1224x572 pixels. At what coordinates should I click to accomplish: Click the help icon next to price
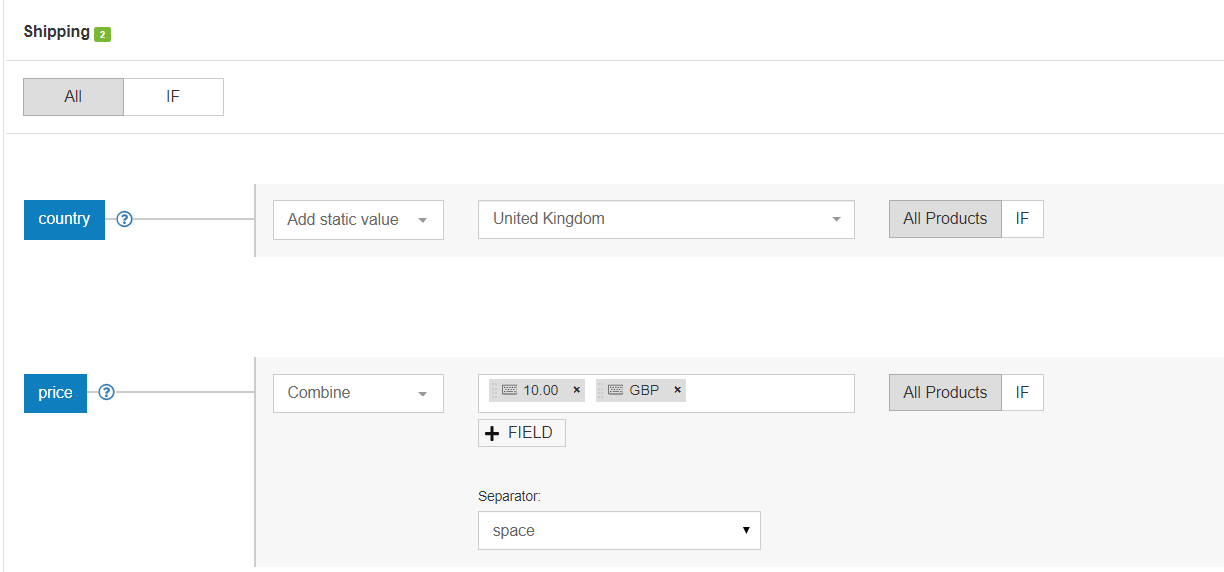pos(107,392)
